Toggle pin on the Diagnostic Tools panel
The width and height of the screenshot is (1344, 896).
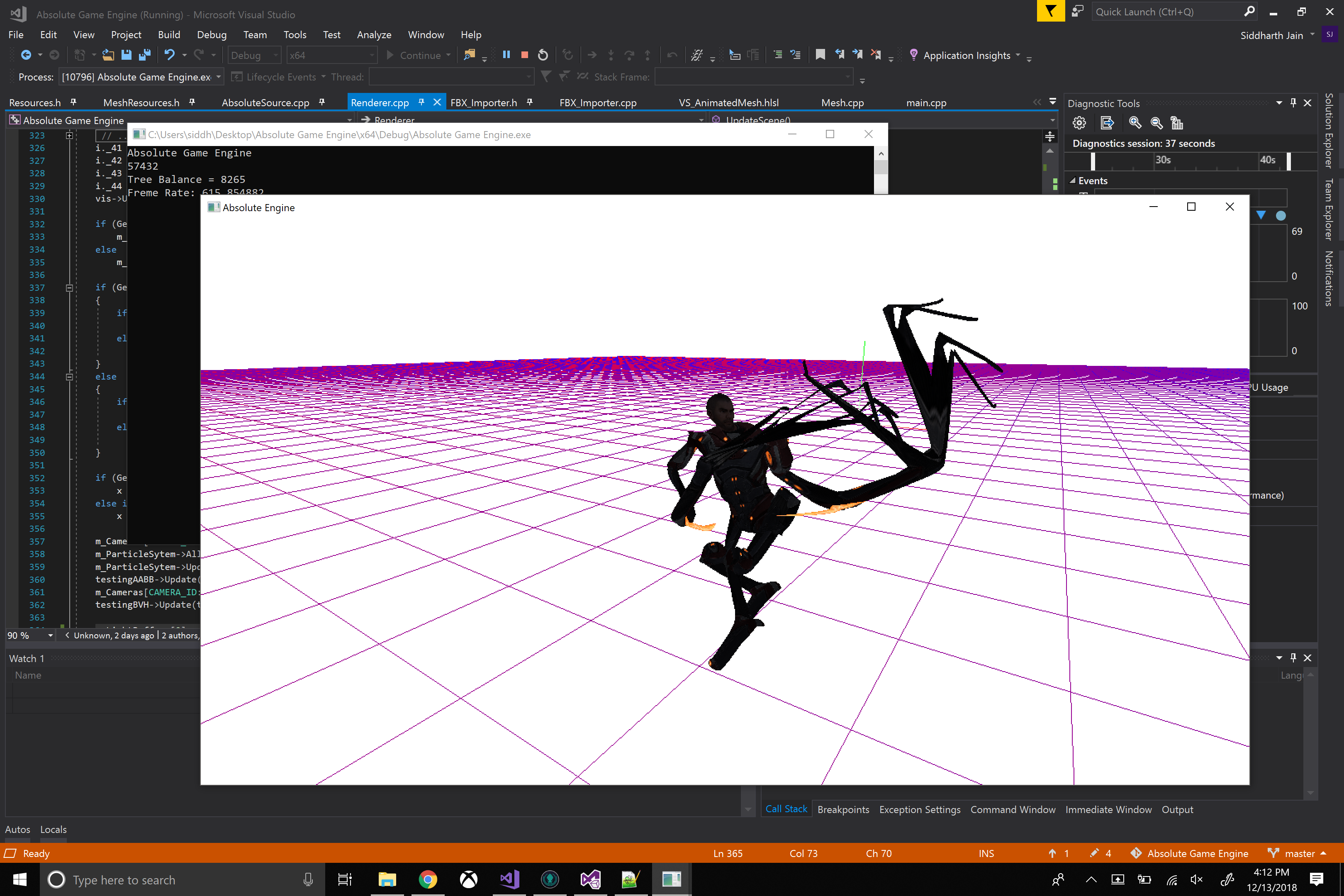[1294, 103]
